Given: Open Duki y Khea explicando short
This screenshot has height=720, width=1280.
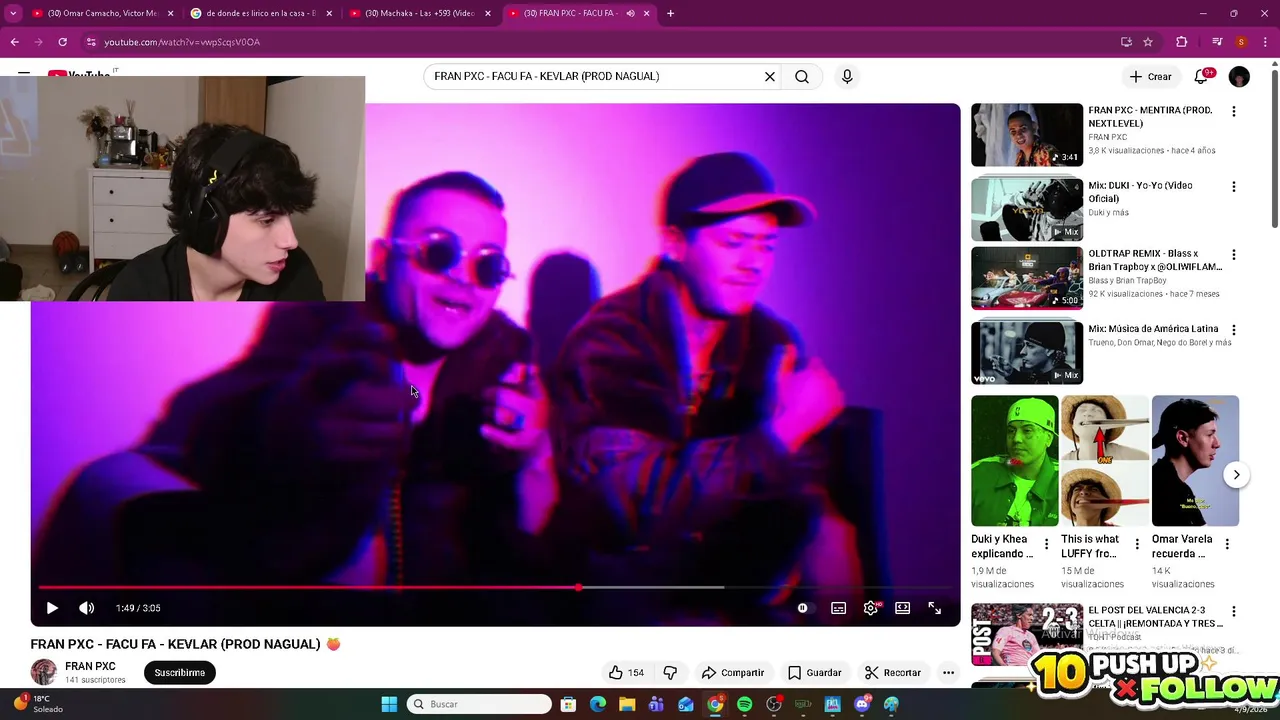Looking at the screenshot, I should pos(1014,461).
